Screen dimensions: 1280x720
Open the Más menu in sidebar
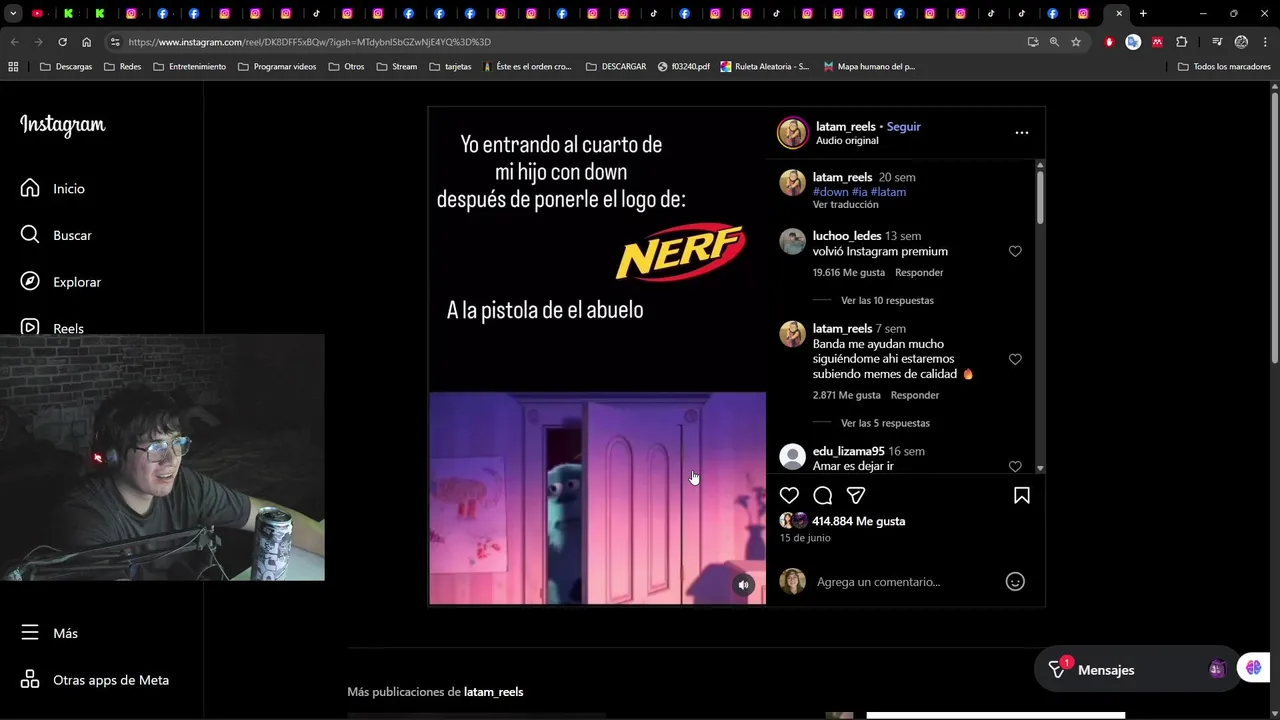(x=49, y=633)
